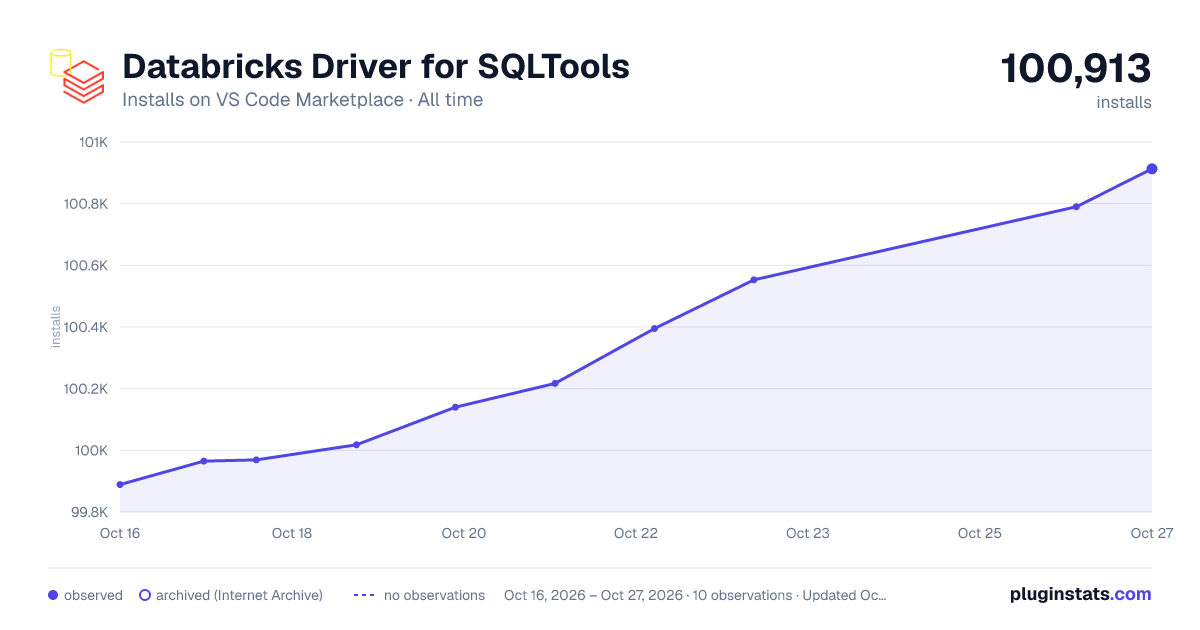Click the 99.8K y-axis label

pos(87,512)
